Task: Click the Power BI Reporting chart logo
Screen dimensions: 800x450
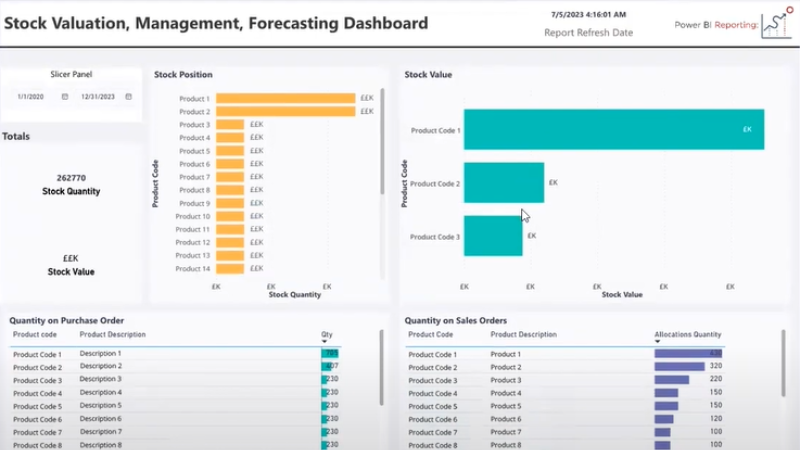Action: point(777,23)
